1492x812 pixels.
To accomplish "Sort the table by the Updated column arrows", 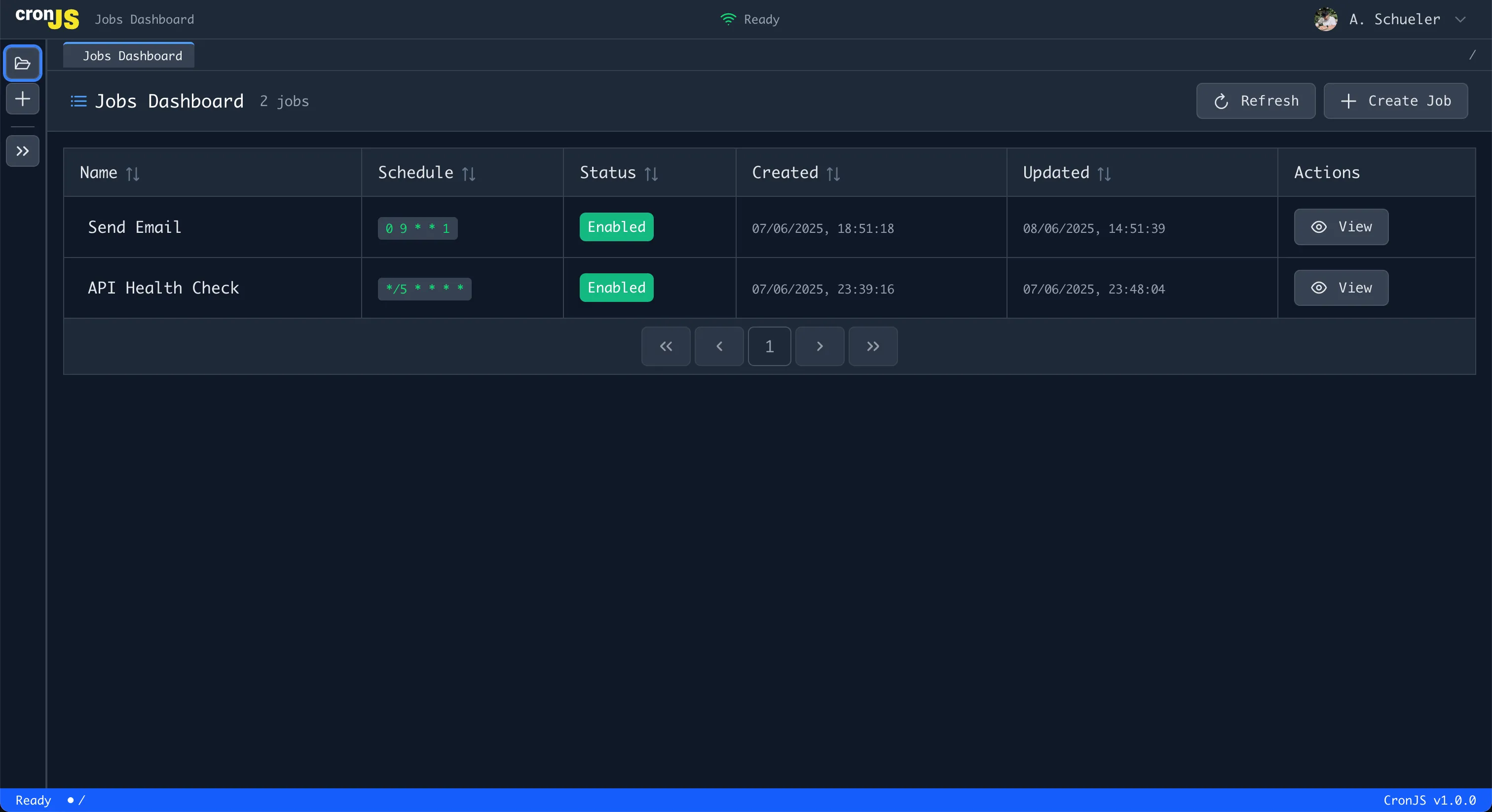I will click(x=1104, y=173).
